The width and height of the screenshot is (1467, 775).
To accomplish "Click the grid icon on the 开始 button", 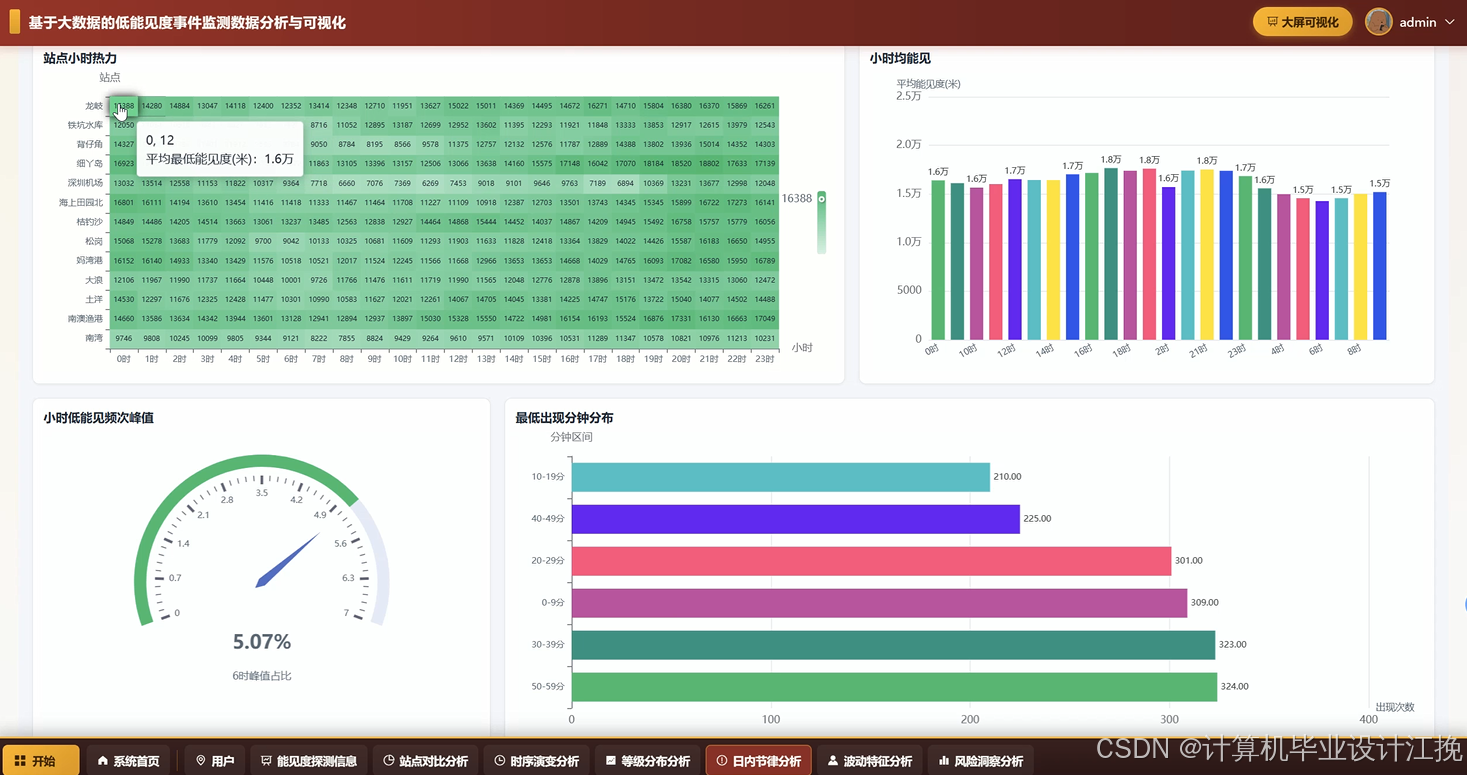I will (20, 761).
